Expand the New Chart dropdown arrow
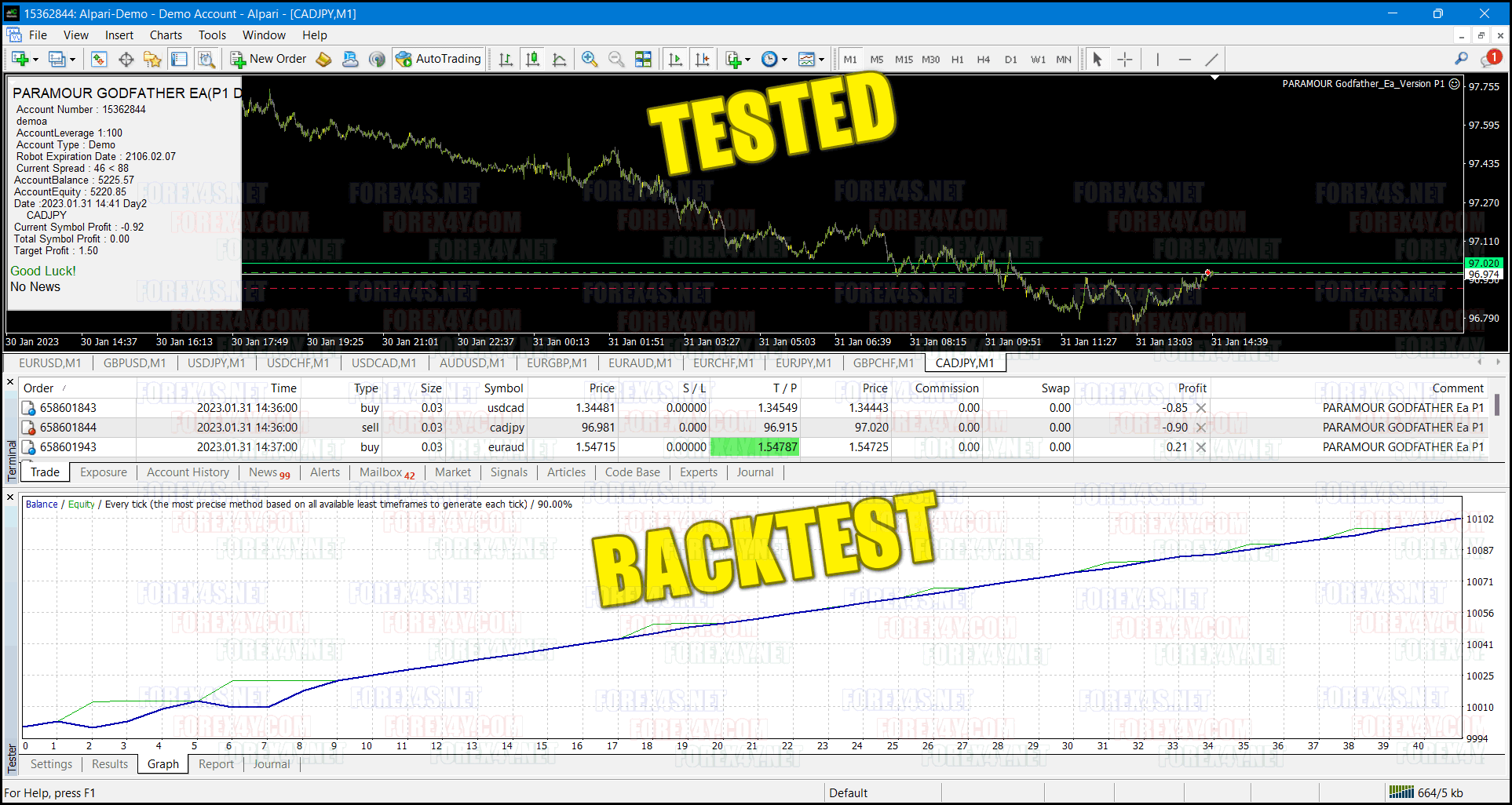The width and height of the screenshot is (1512, 805). click(35, 60)
